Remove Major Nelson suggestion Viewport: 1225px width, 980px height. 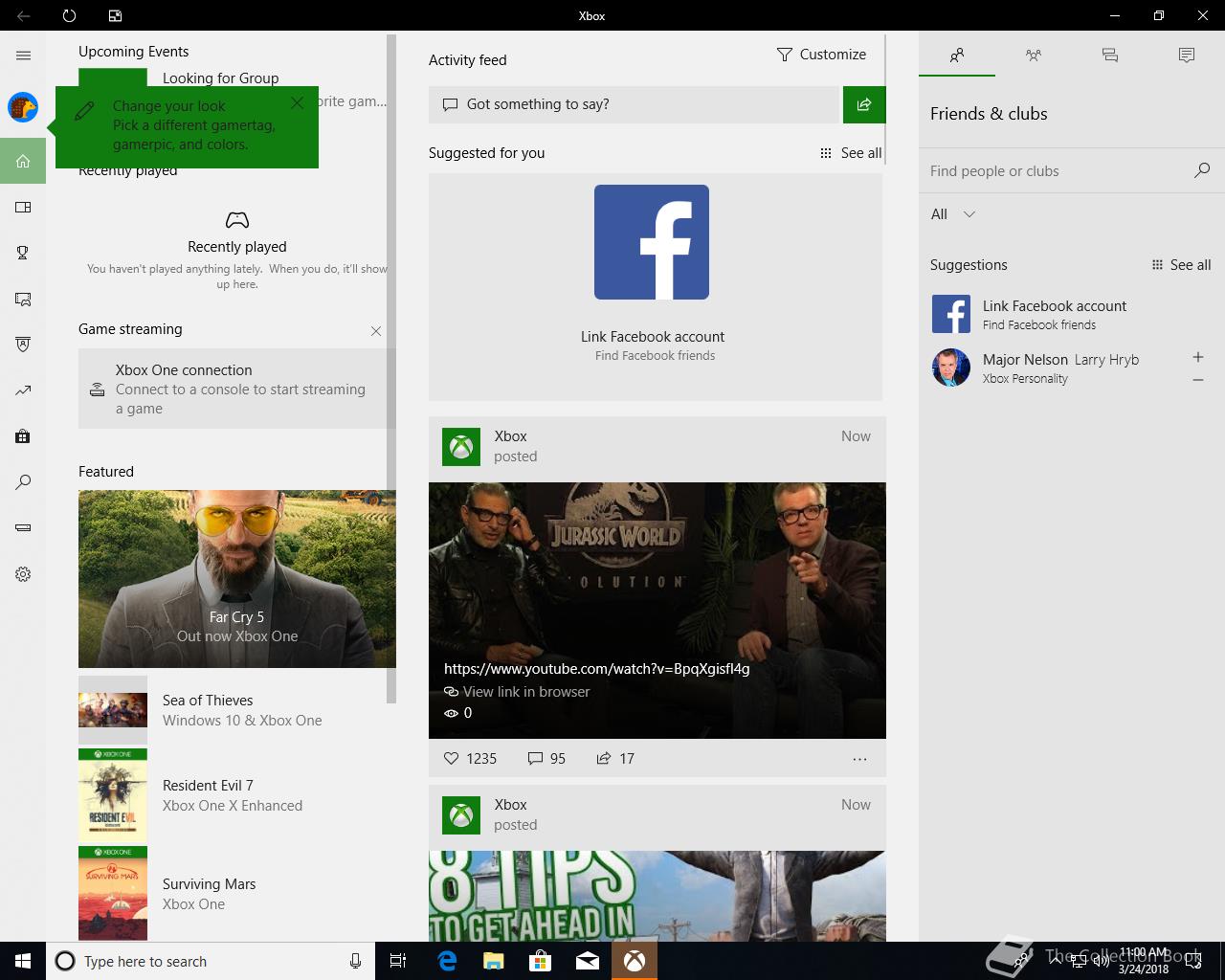(x=1198, y=380)
